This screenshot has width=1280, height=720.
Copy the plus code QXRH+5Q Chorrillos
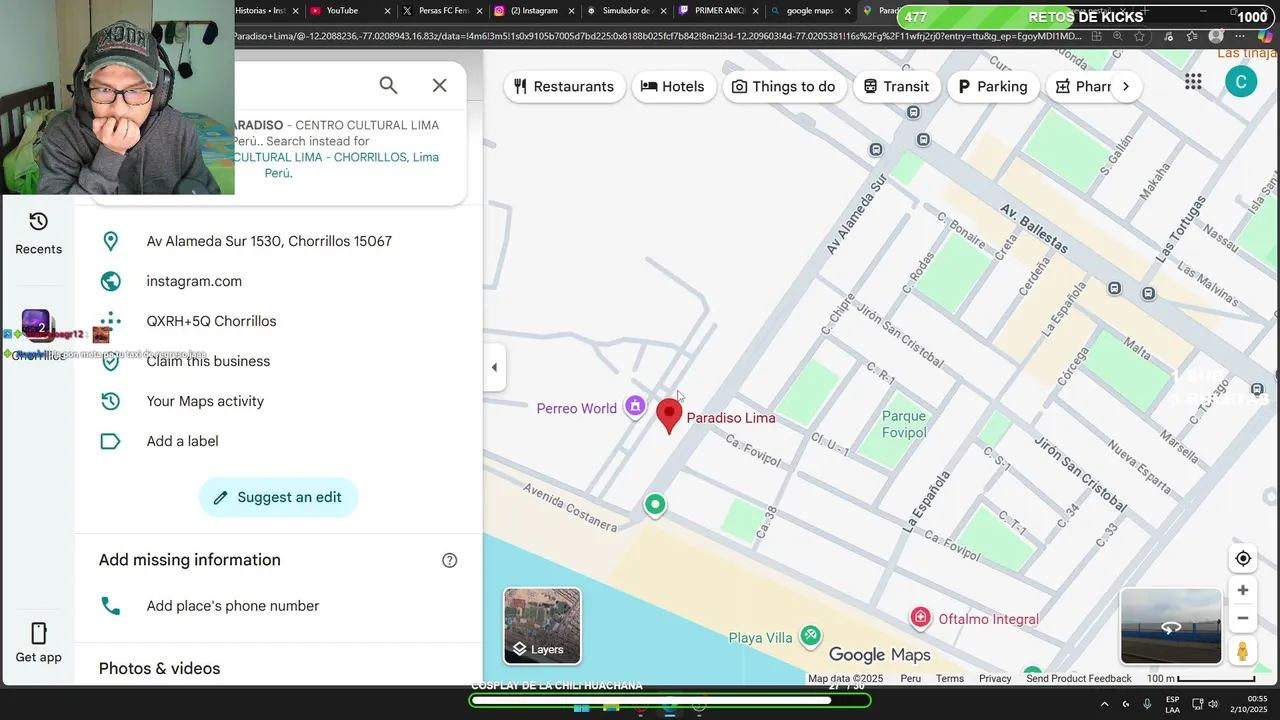tap(211, 321)
